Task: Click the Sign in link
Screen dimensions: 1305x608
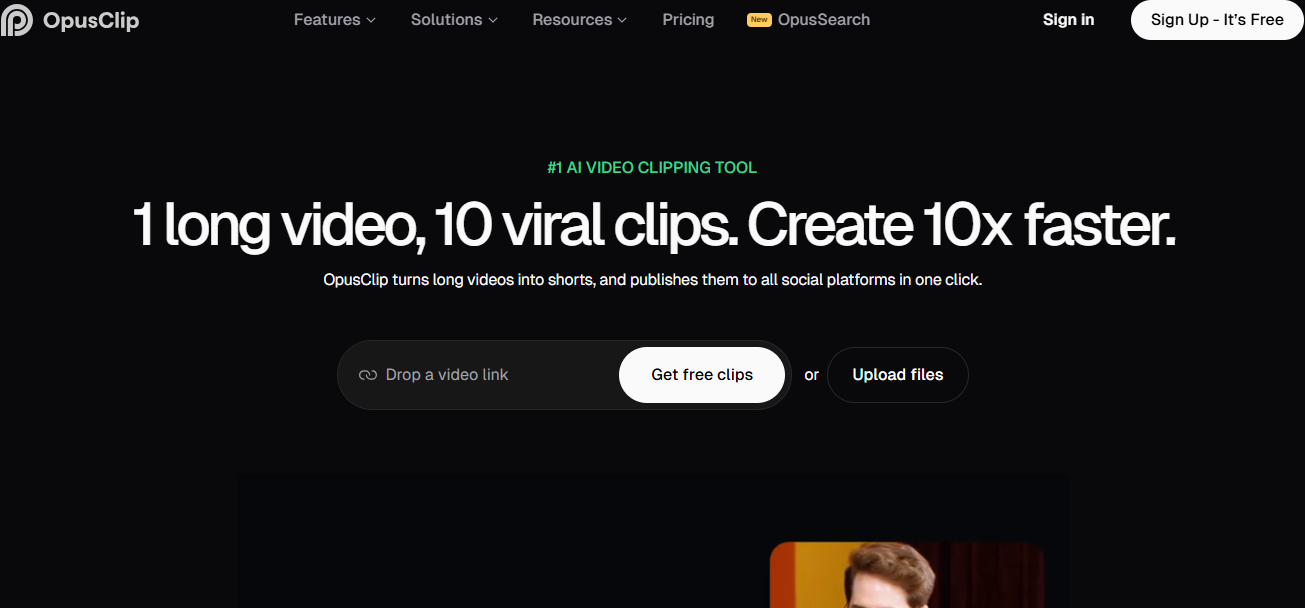Action: click(x=1068, y=20)
